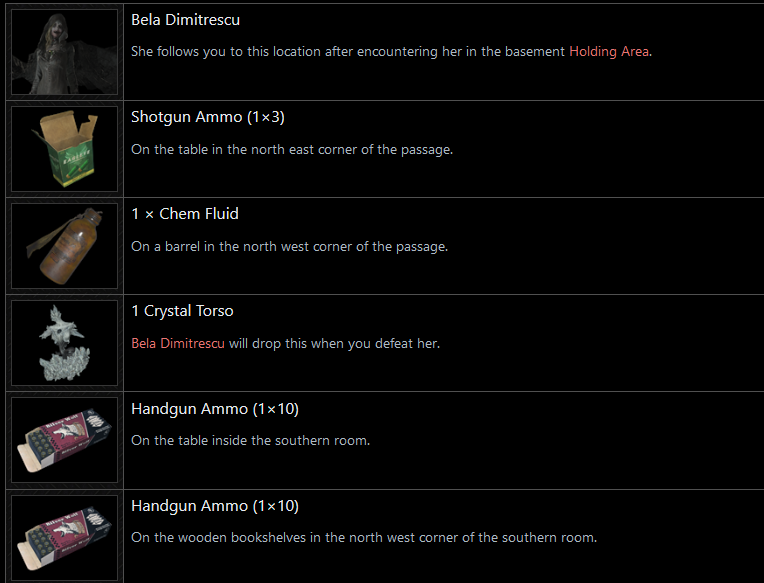Select the Crystal Torso item image
The image size is (764, 583).
pos(64,343)
